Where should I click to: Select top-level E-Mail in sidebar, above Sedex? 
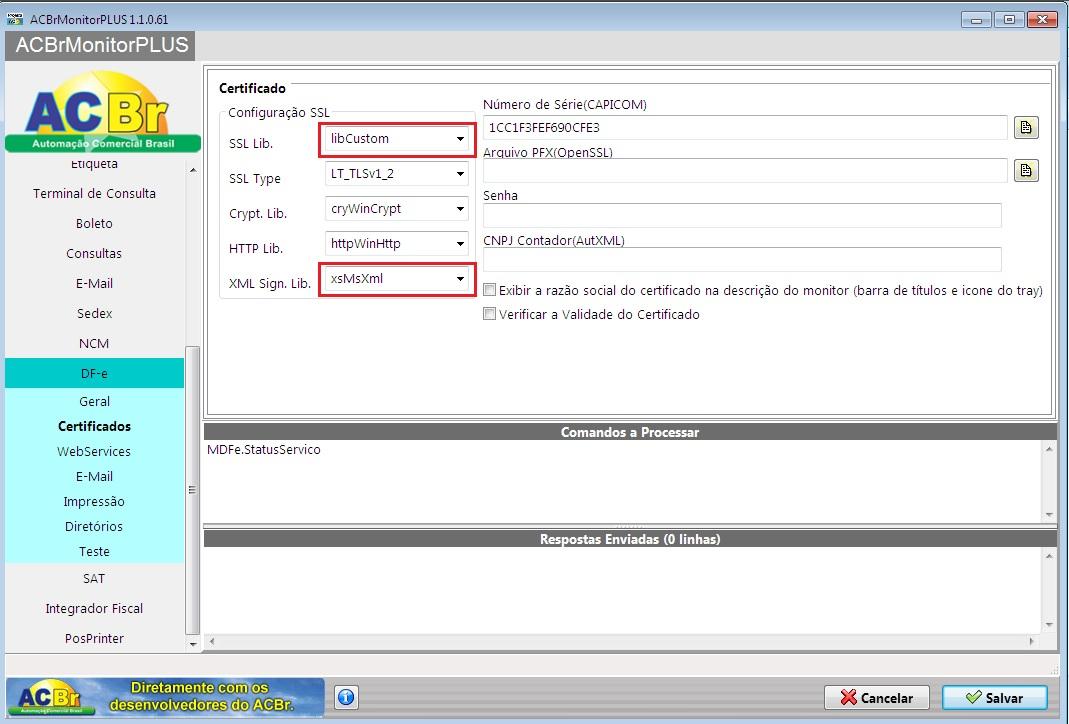point(94,284)
